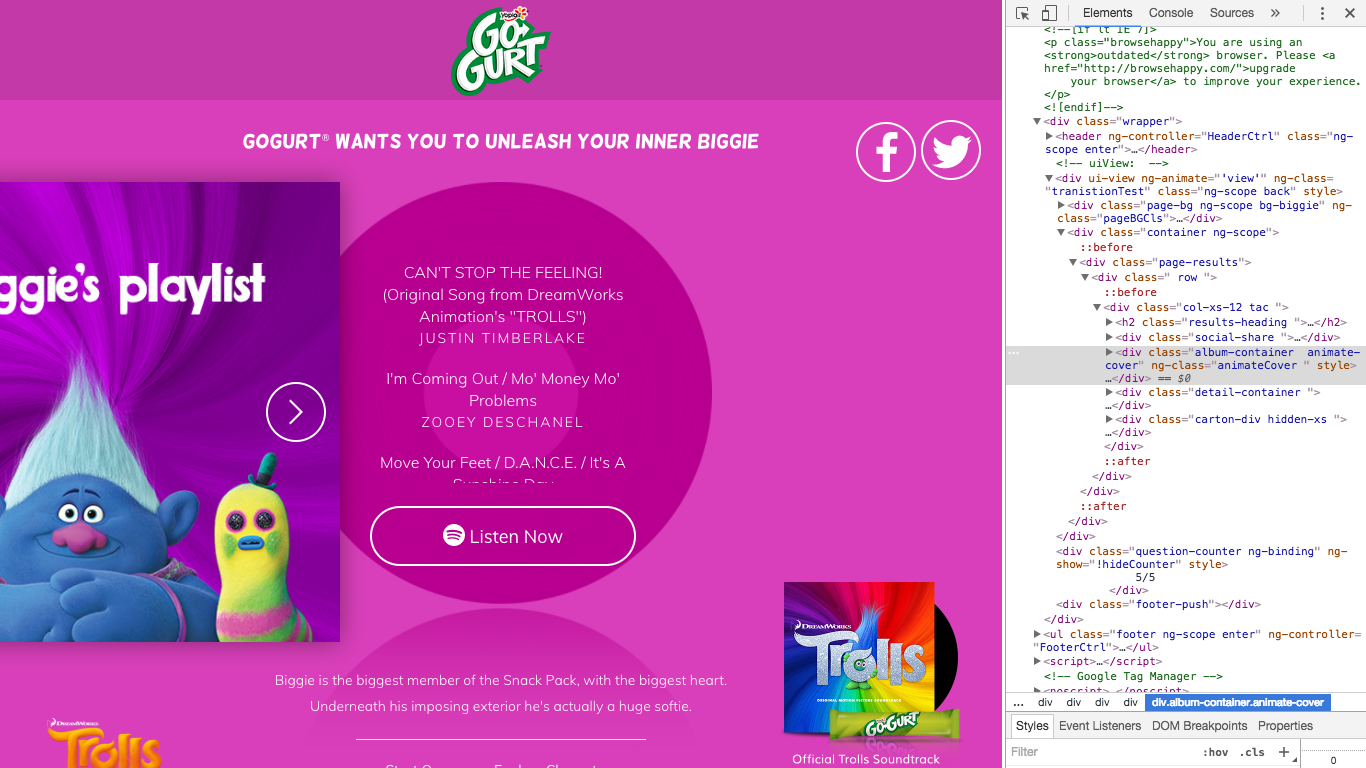Expand h2 results-heading node

click(1109, 322)
